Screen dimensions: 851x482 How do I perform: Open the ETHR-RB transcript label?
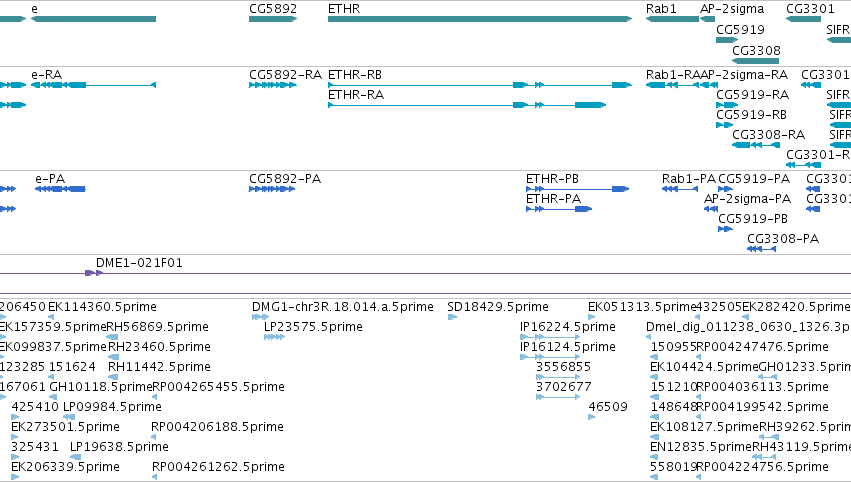pos(355,74)
